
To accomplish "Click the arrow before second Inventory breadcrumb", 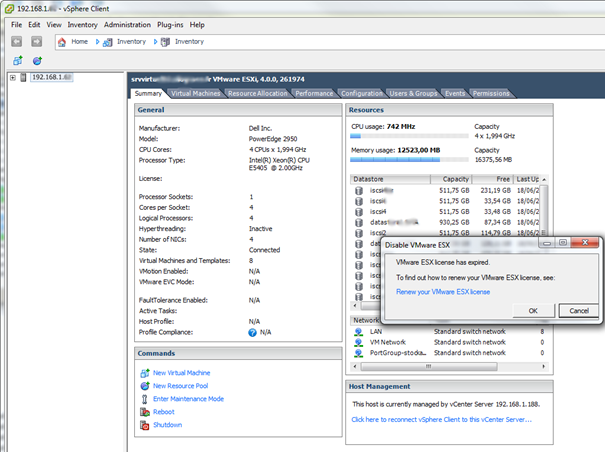I will tap(155, 42).
